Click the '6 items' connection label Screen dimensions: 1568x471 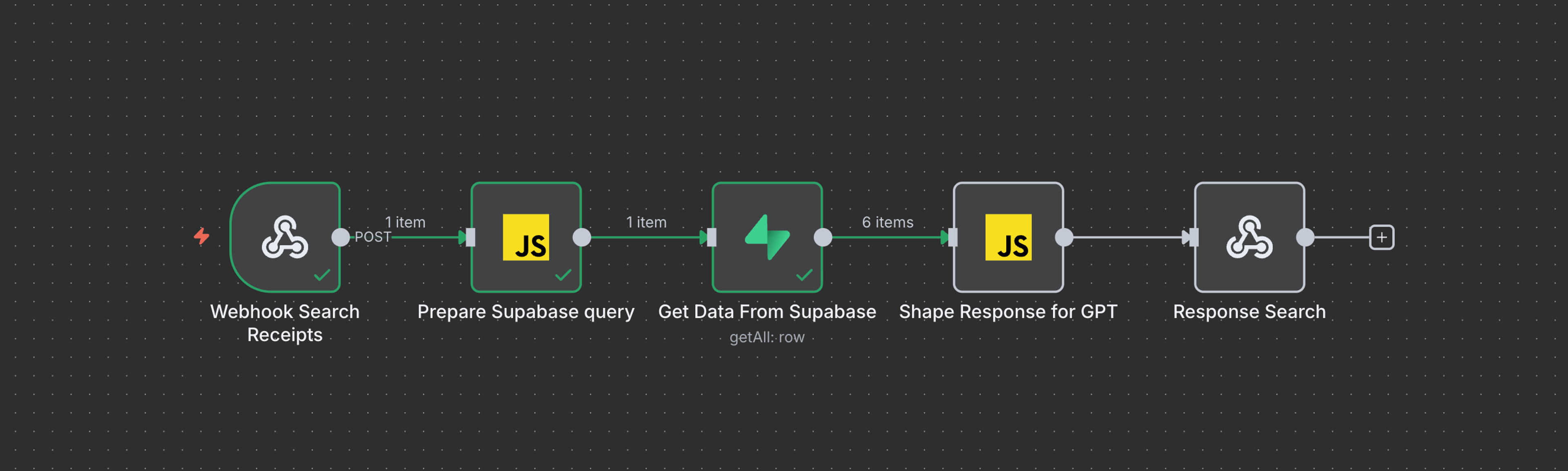pos(887,223)
